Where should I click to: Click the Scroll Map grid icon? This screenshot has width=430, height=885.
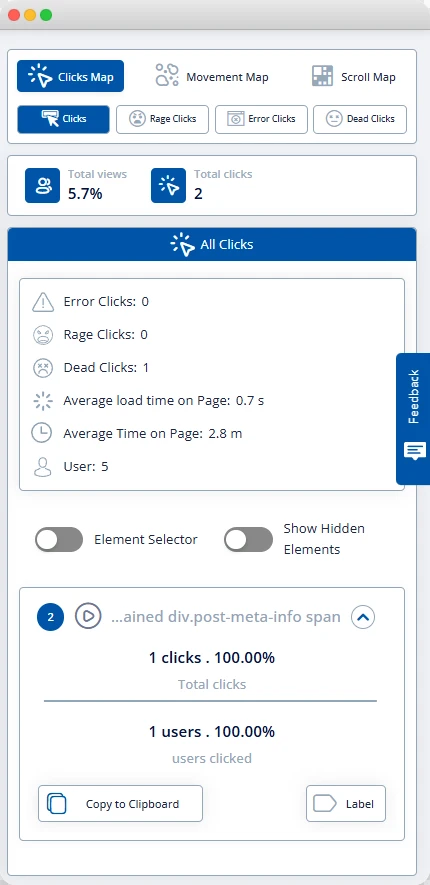(322, 76)
